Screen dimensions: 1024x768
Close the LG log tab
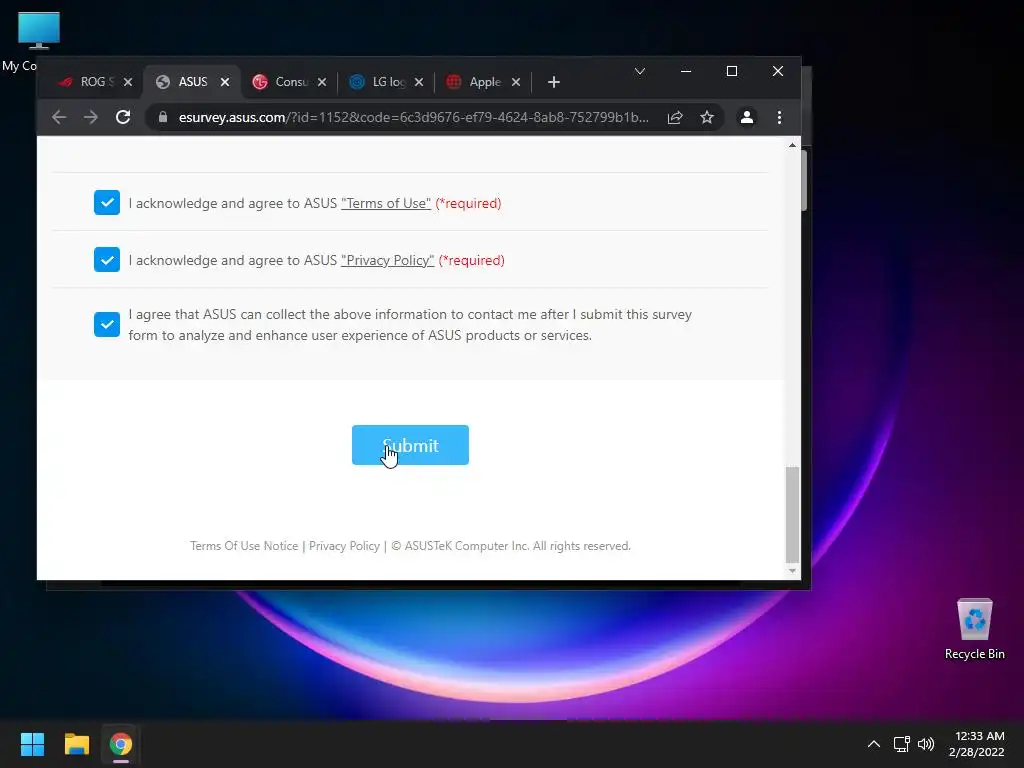pos(419,82)
